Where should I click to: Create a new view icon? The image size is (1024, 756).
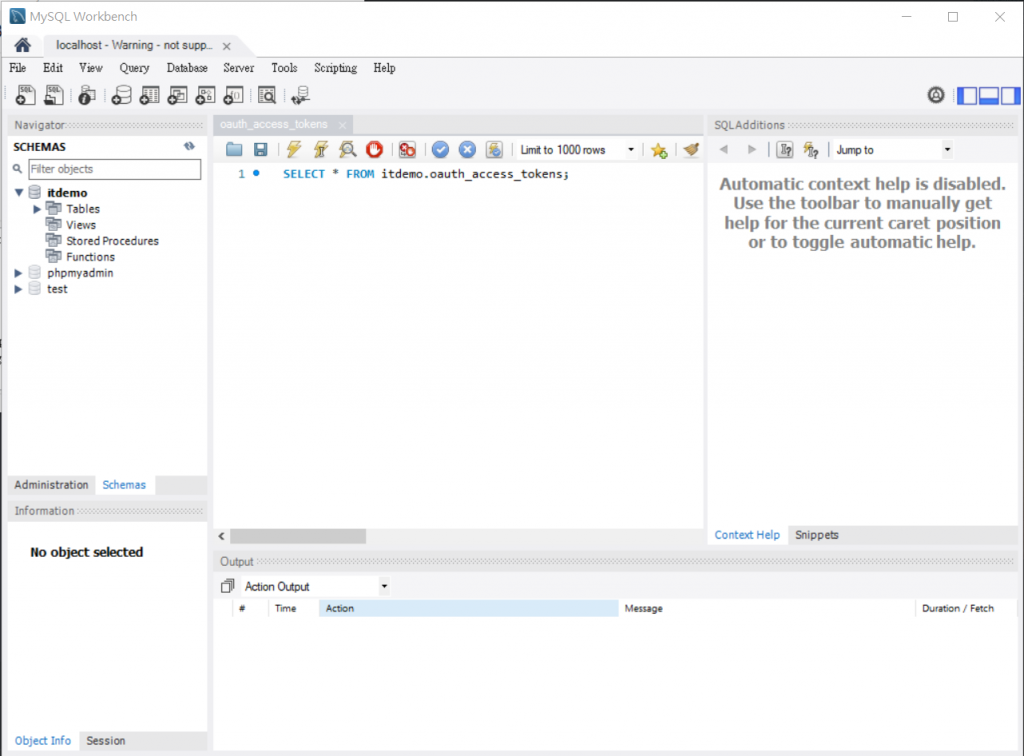178,95
